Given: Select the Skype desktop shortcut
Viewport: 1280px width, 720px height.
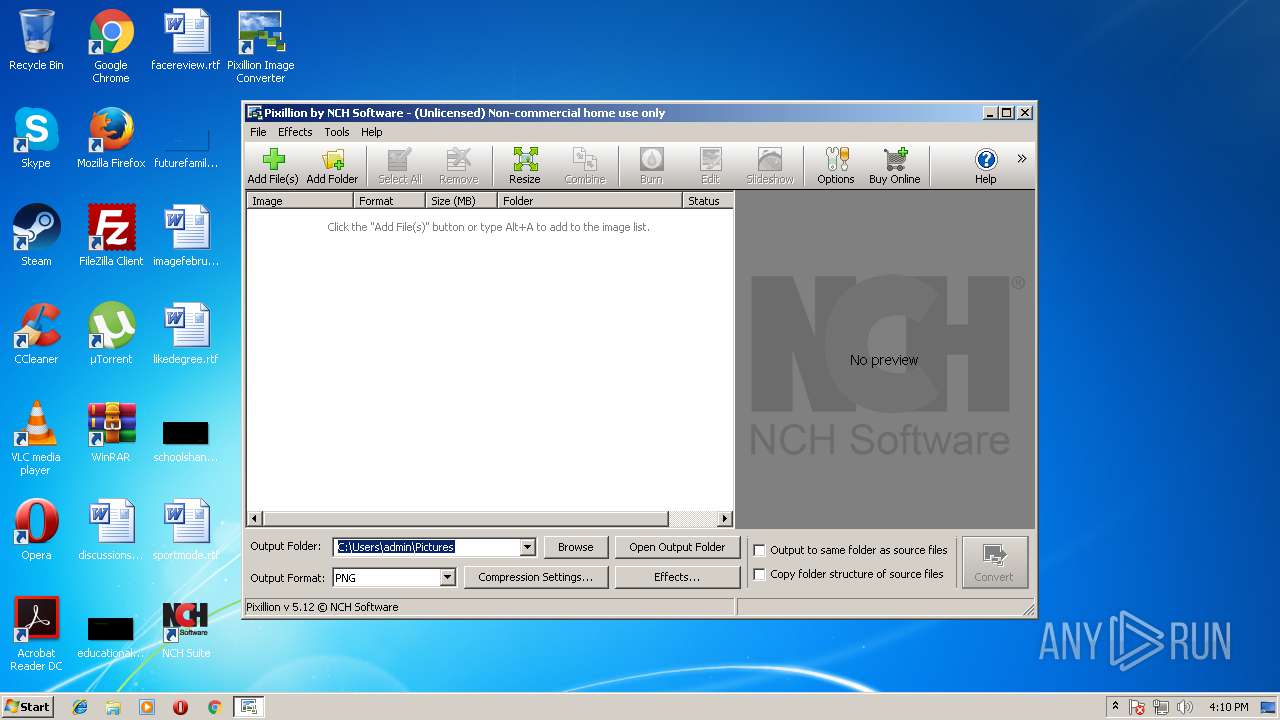Looking at the screenshot, I should [36, 138].
